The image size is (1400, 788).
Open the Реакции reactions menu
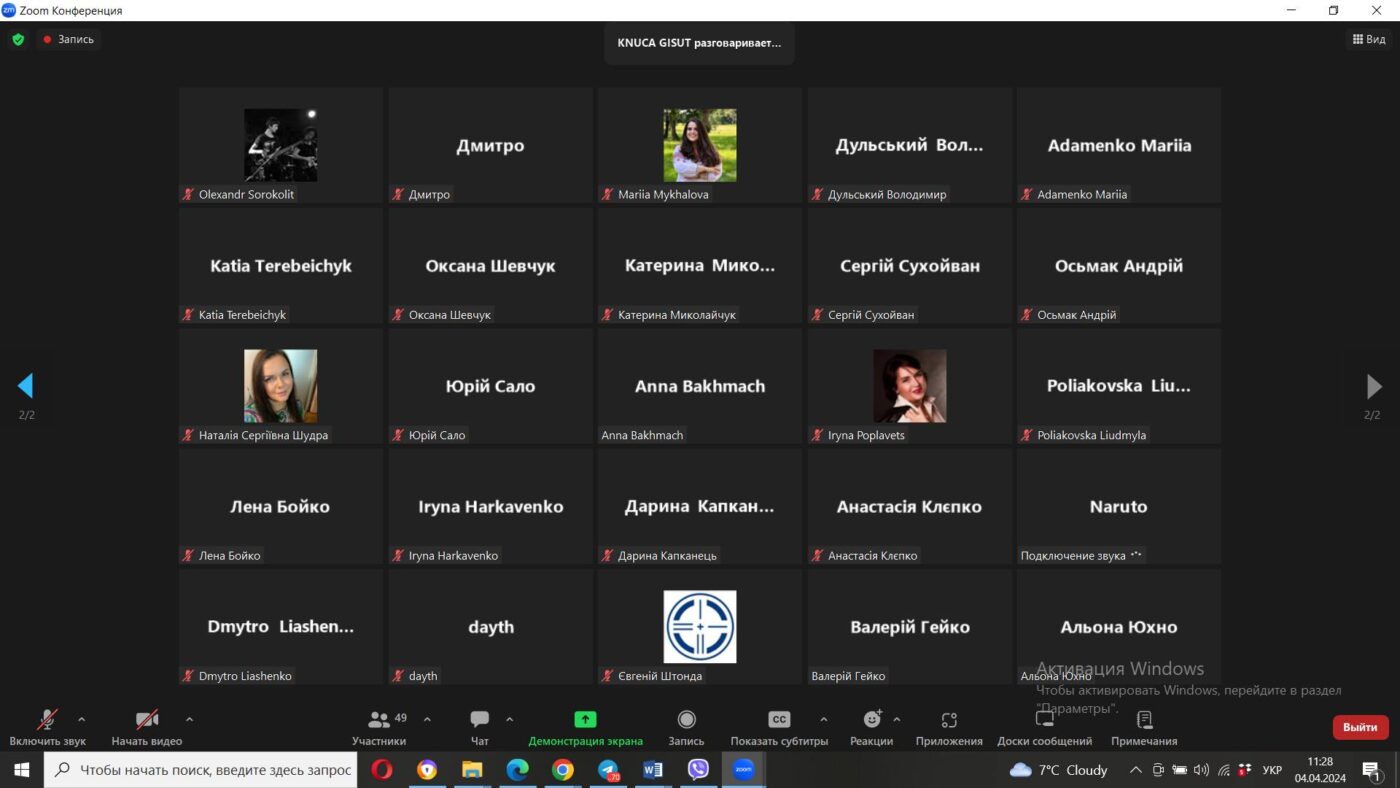point(872,728)
